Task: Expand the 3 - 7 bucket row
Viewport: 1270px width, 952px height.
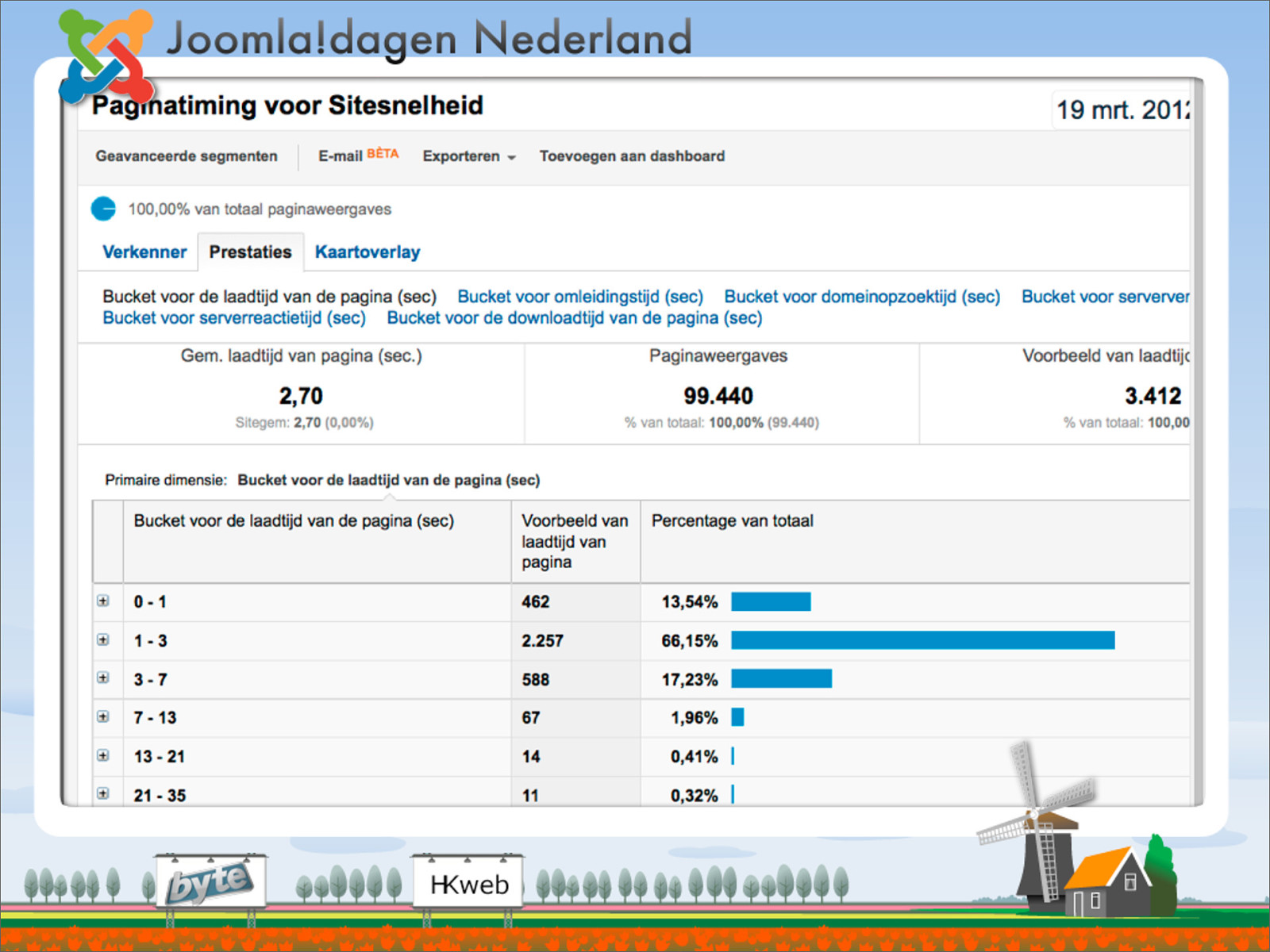Action: coord(103,678)
